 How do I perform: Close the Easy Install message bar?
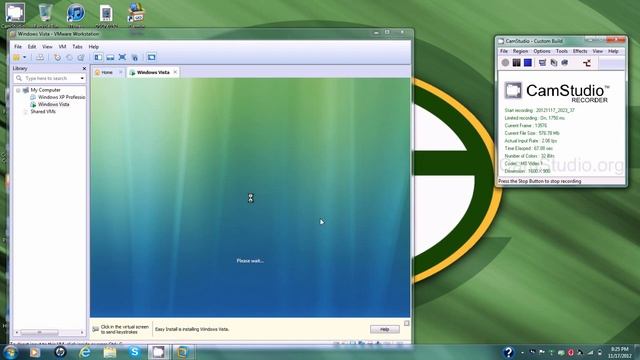click(x=407, y=323)
